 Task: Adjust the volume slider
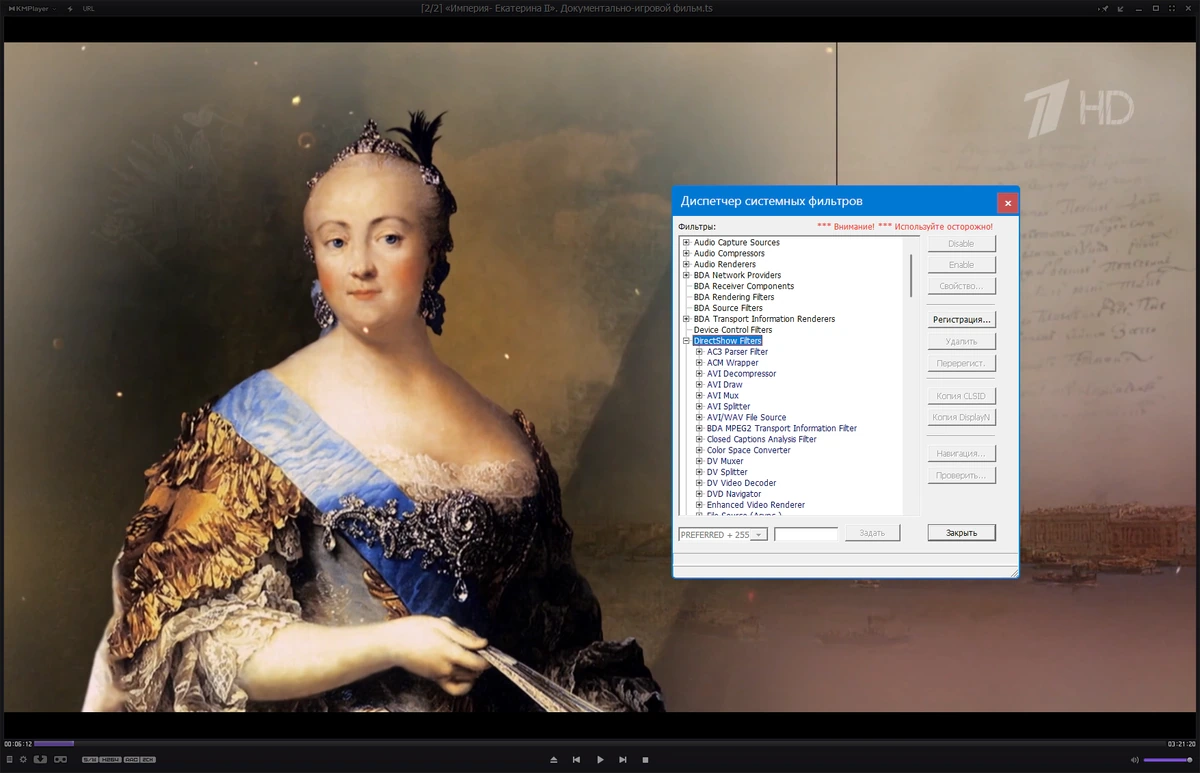point(1169,760)
